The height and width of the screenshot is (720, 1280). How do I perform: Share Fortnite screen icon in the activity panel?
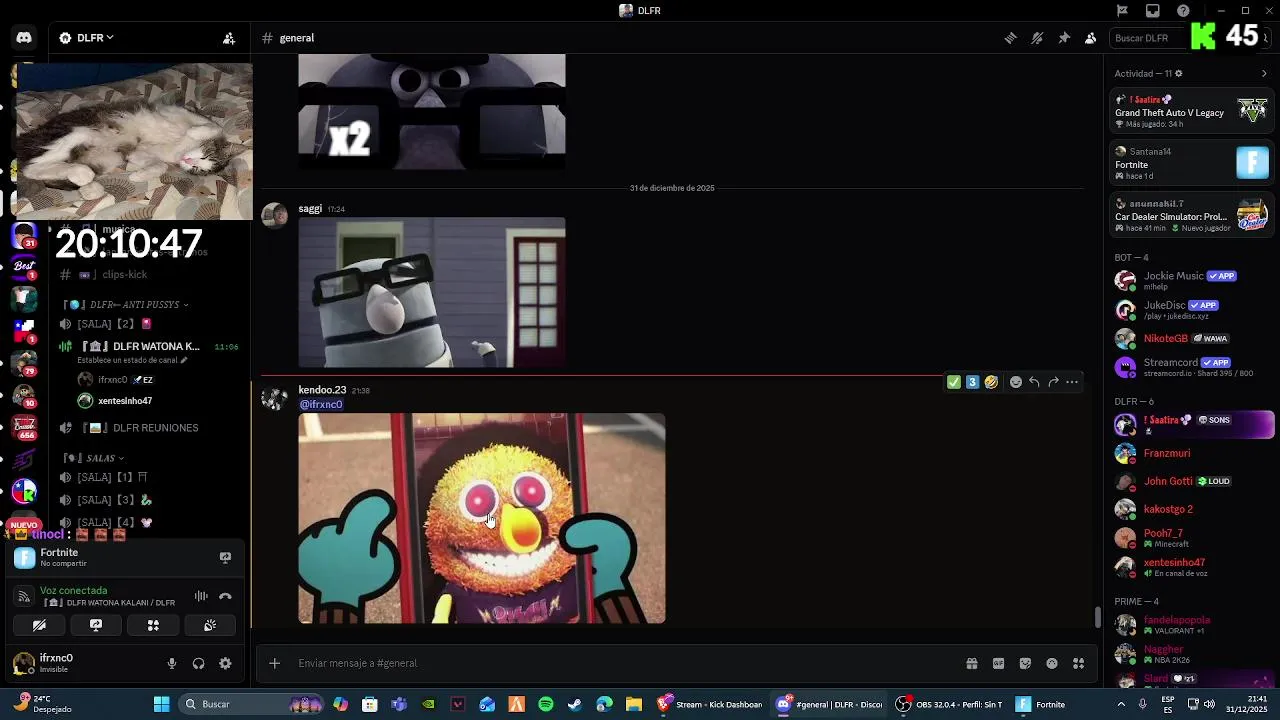coord(225,558)
